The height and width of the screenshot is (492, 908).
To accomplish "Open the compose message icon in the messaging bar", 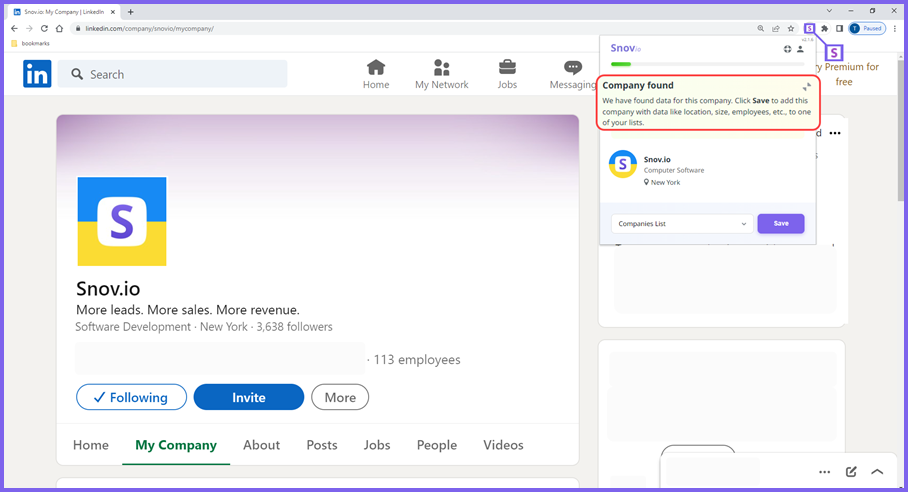I will pyautogui.click(x=851, y=472).
